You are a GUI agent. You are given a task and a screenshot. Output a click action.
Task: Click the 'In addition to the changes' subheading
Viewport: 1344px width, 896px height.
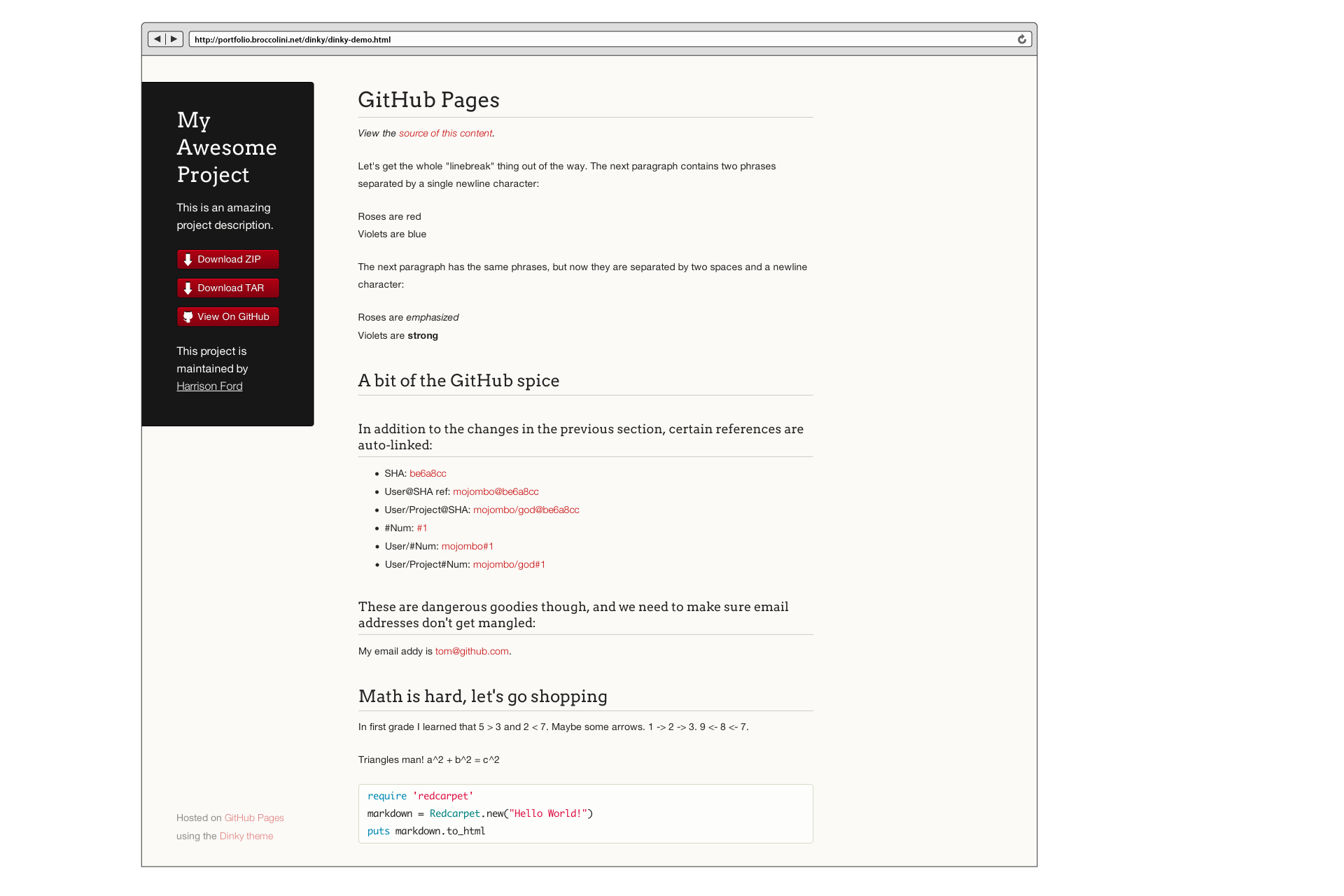(x=581, y=437)
